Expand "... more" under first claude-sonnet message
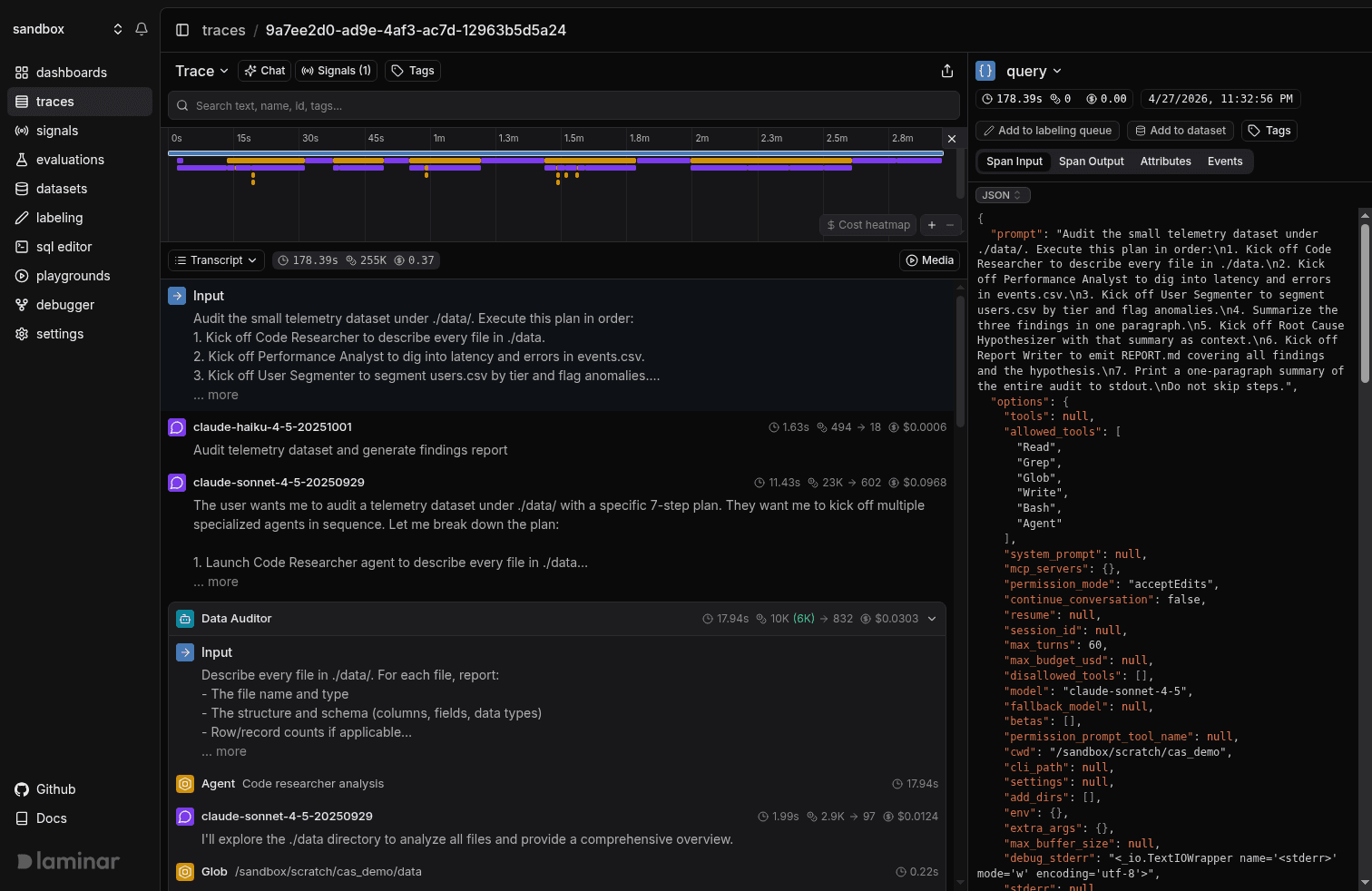 coord(216,582)
